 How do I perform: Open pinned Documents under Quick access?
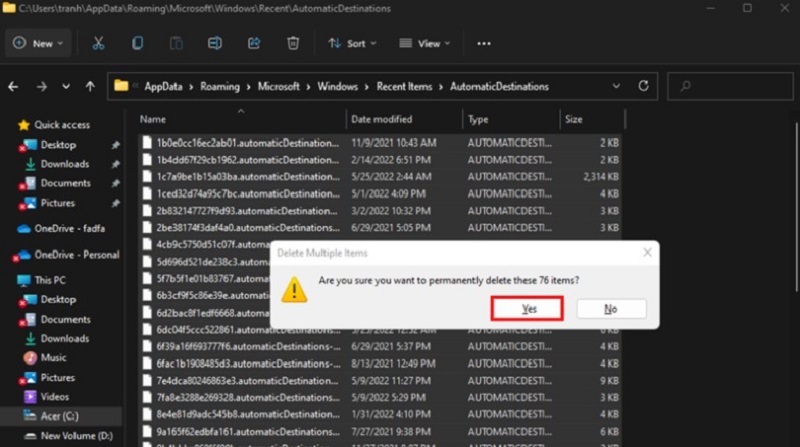(x=66, y=183)
